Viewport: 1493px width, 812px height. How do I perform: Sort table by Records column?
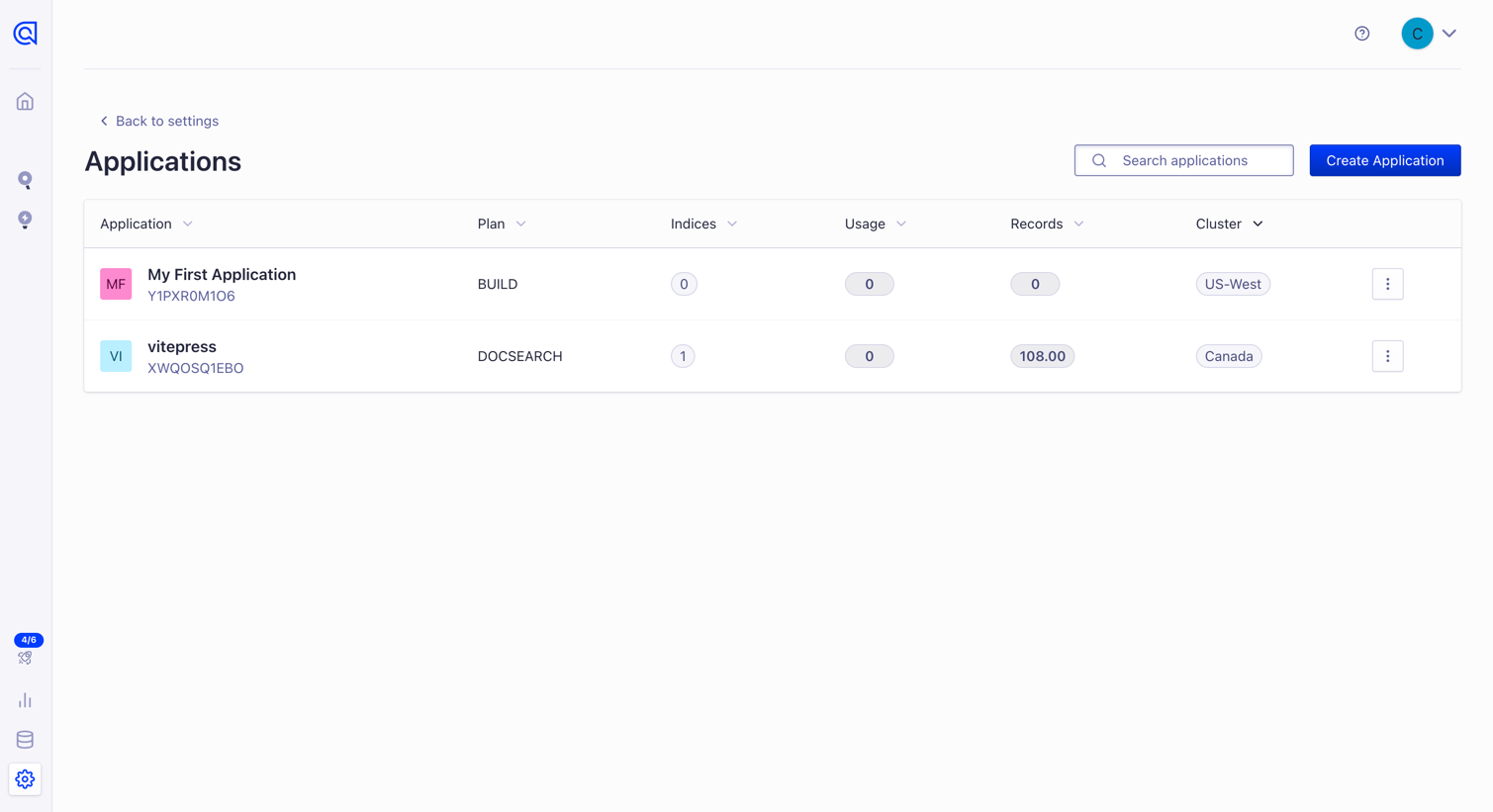[1047, 224]
